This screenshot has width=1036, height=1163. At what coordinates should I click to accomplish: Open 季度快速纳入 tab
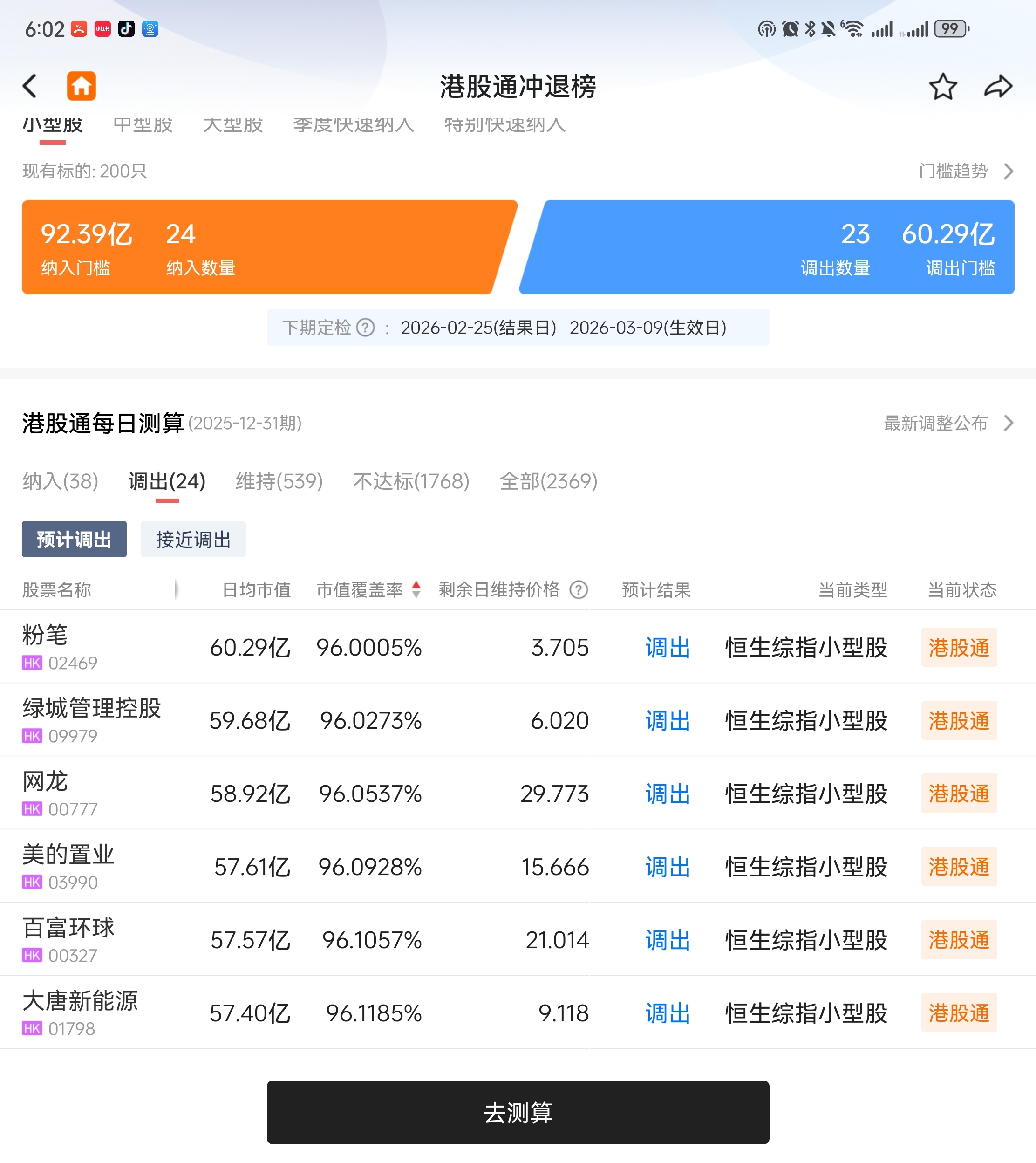pyautogui.click(x=353, y=125)
